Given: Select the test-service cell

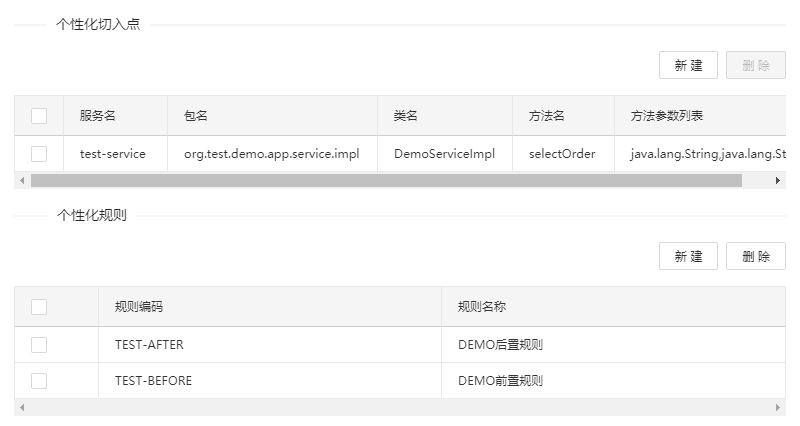Looking at the screenshot, I should click(115, 154).
